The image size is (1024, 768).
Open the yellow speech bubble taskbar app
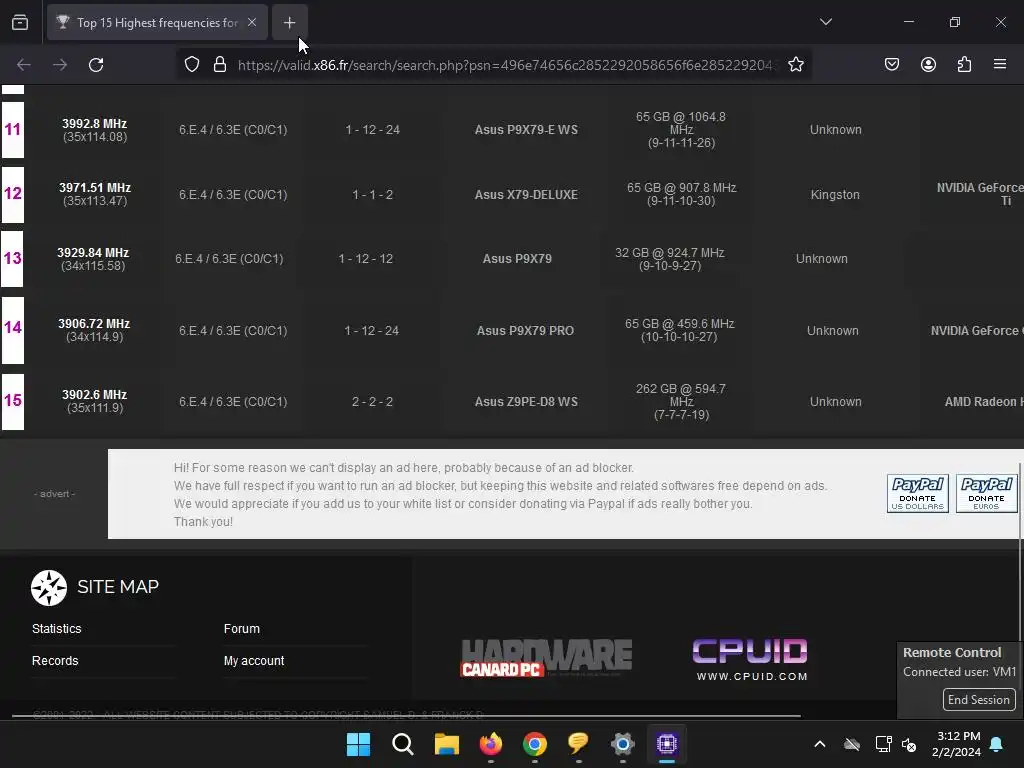[x=579, y=744]
